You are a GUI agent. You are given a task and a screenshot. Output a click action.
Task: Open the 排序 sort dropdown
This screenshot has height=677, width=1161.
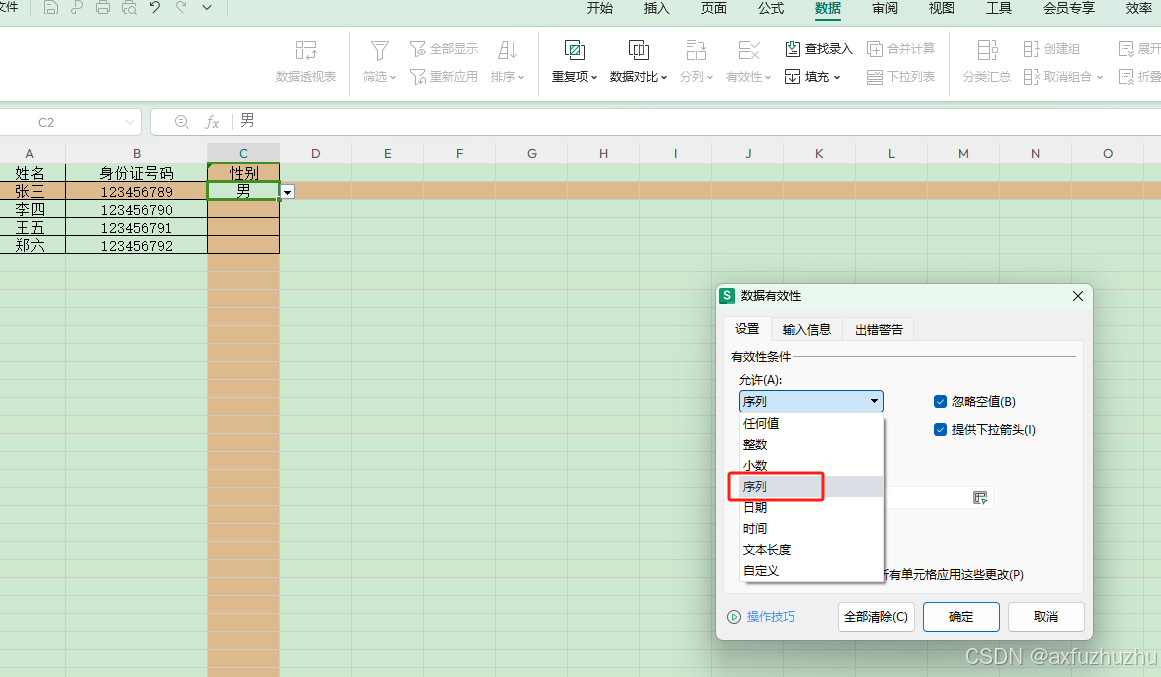tap(507, 61)
